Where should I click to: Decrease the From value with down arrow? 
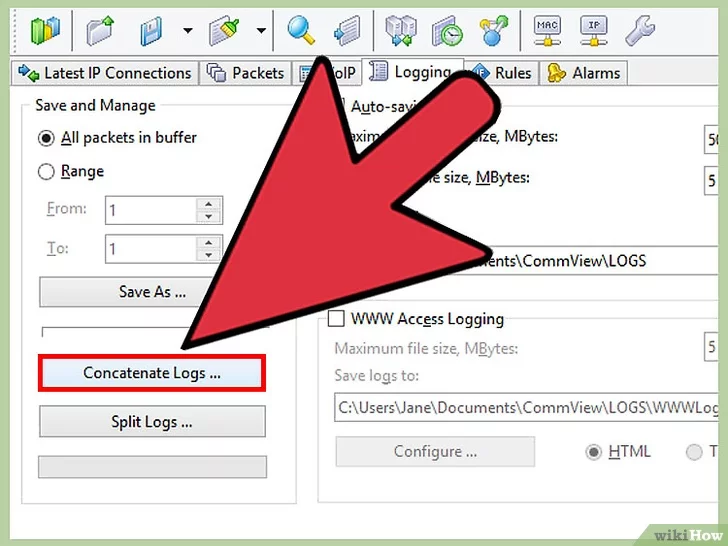click(x=208, y=217)
